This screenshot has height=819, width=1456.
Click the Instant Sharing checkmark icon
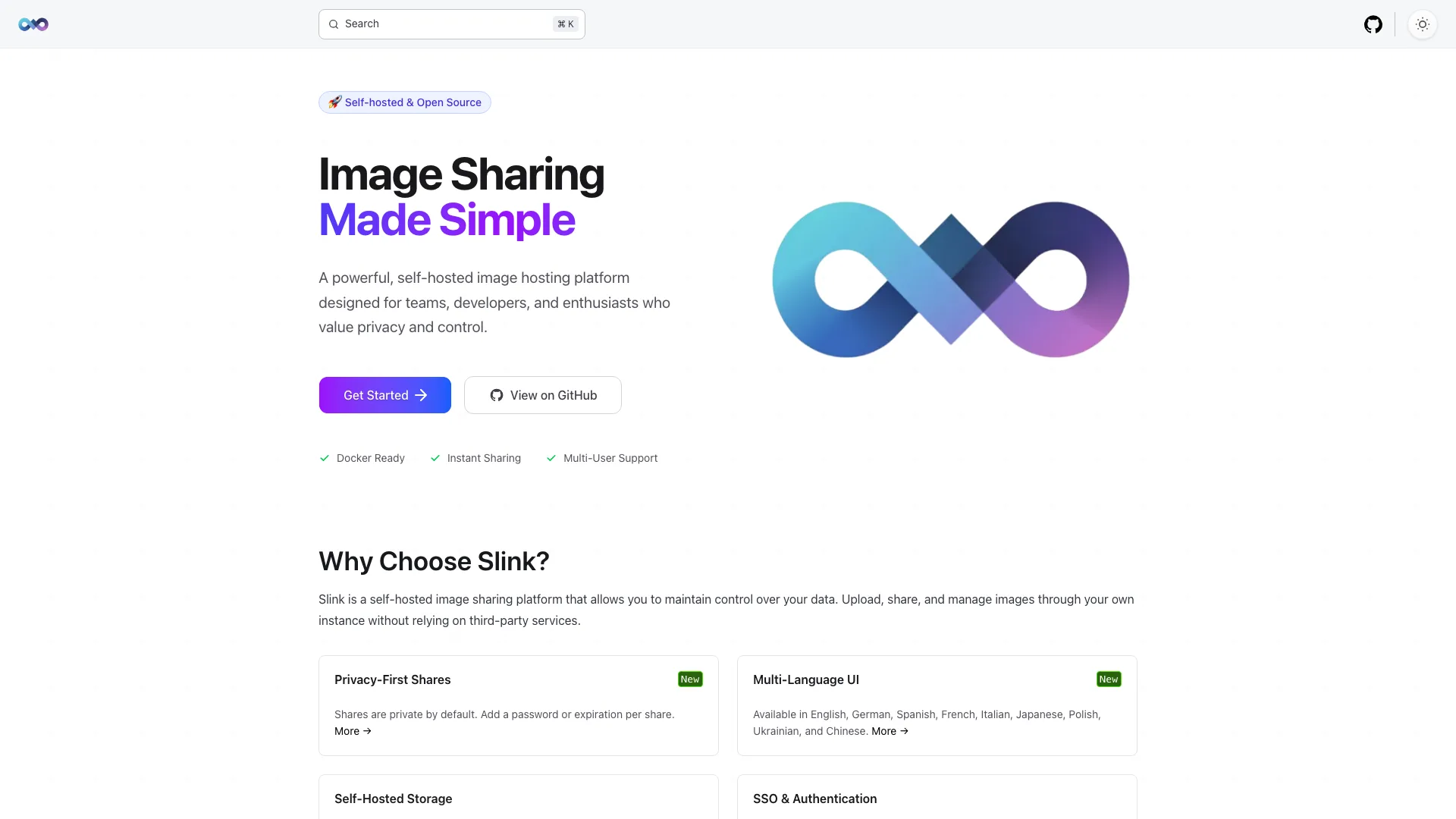click(435, 458)
